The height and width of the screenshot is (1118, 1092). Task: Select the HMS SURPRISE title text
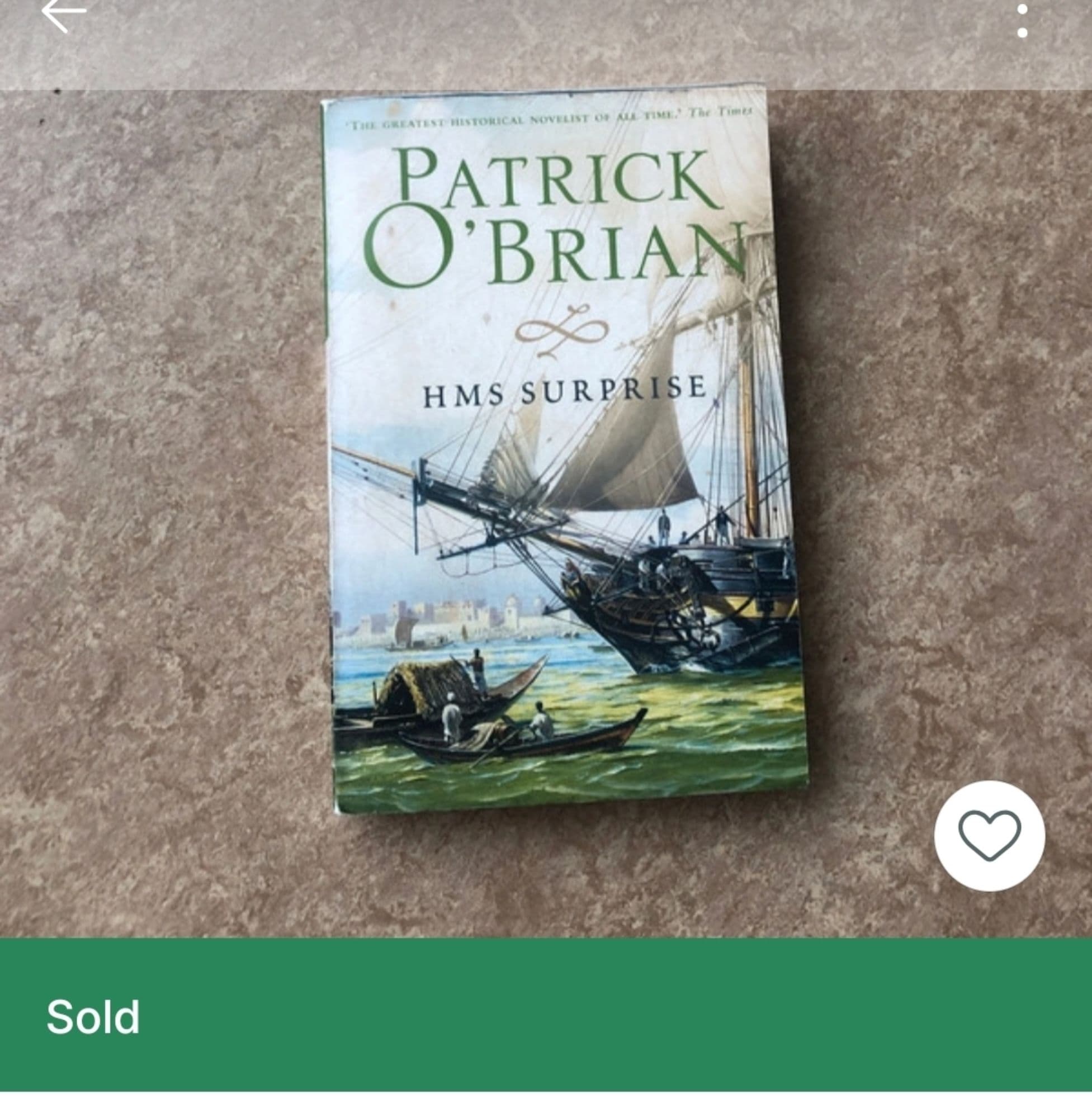(565, 391)
